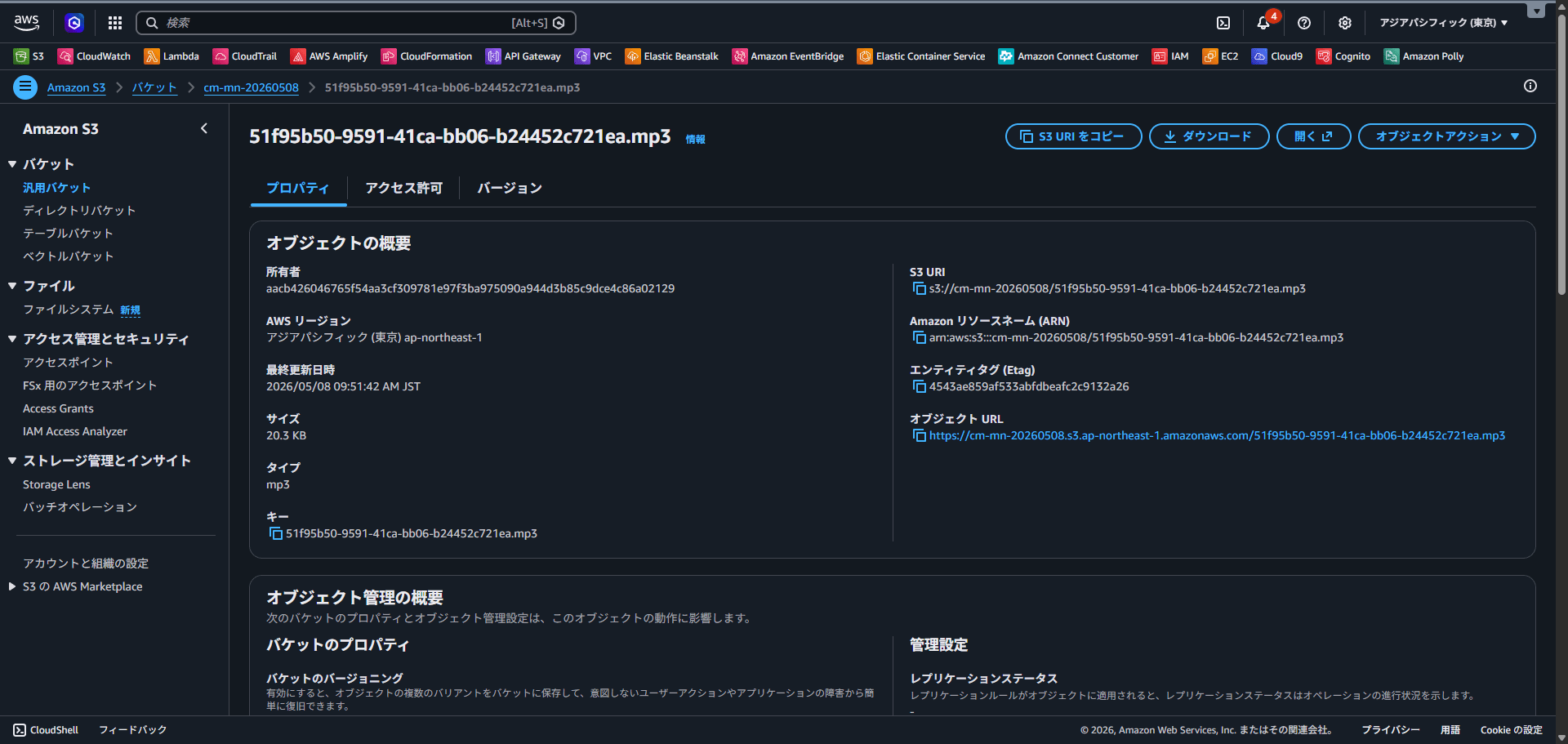Focus the 検索 search field

pyautogui.click(x=356, y=23)
